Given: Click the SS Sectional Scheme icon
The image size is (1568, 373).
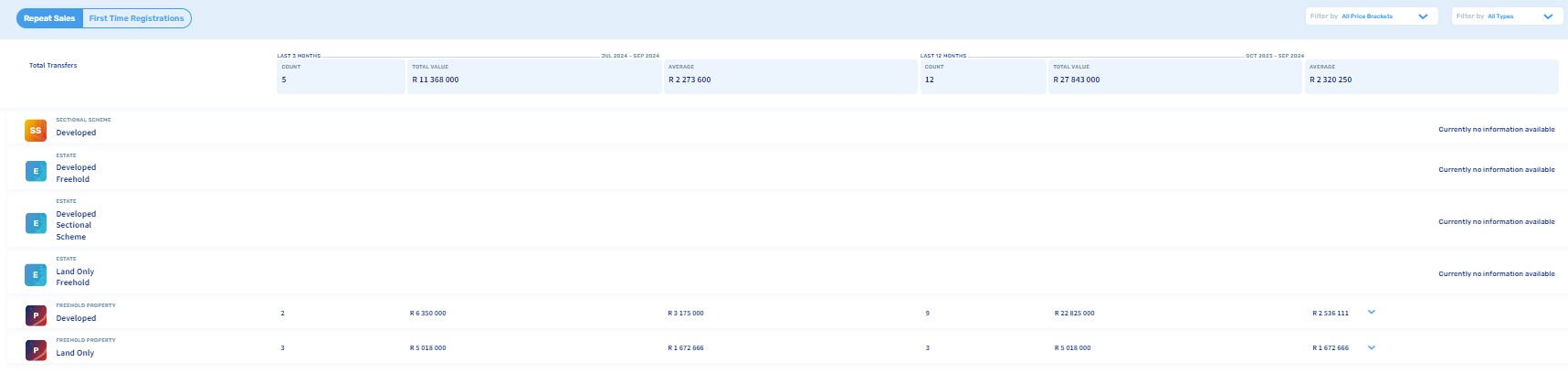Looking at the screenshot, I should click(36, 131).
